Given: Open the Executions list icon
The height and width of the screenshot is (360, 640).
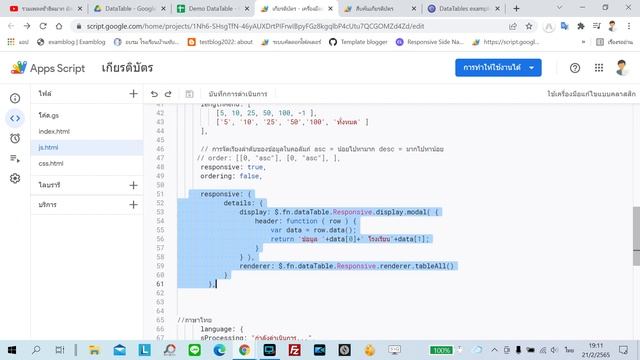Looking at the screenshot, I should coord(15,158).
